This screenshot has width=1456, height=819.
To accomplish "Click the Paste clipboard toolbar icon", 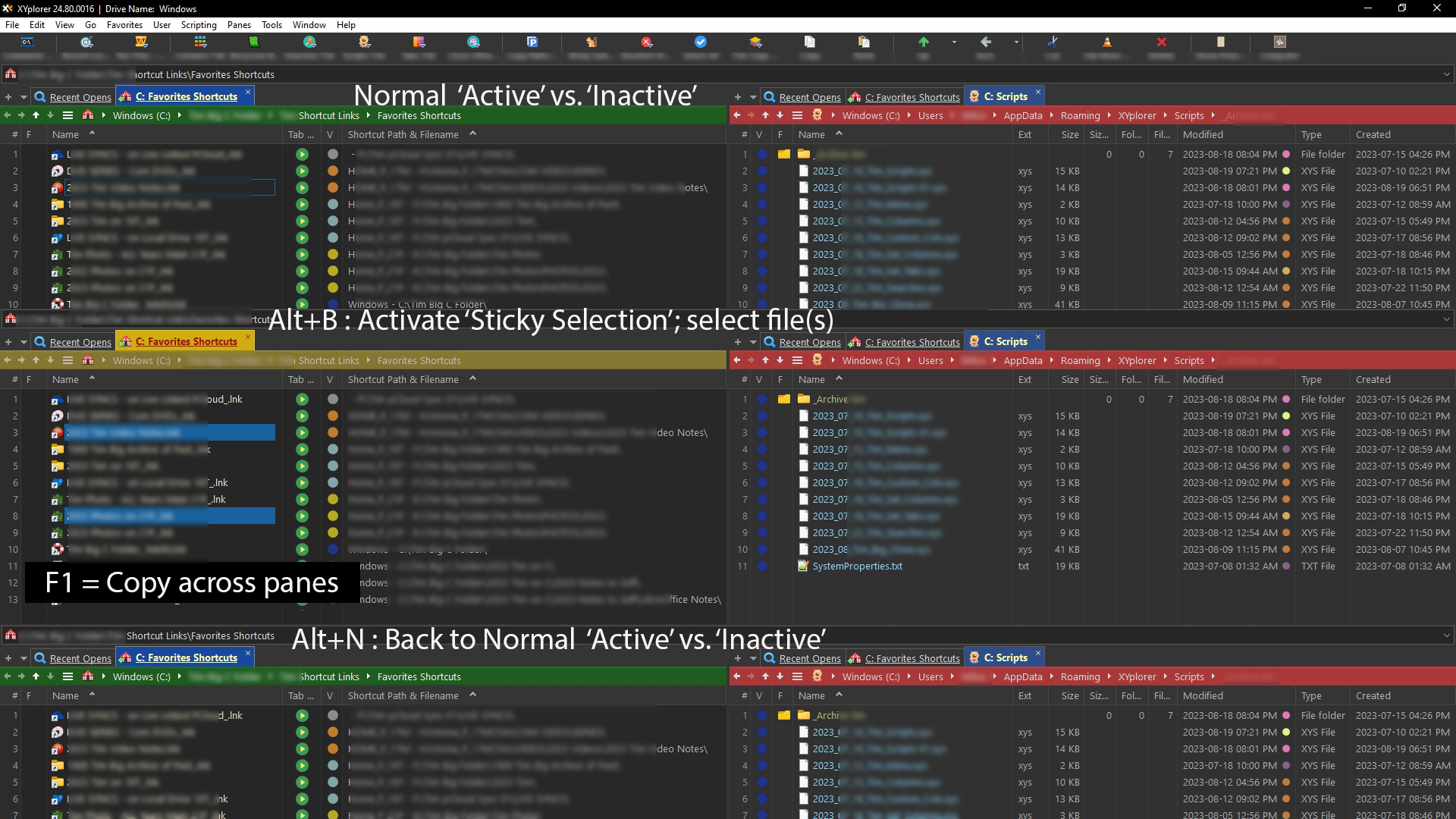I will click(x=864, y=42).
